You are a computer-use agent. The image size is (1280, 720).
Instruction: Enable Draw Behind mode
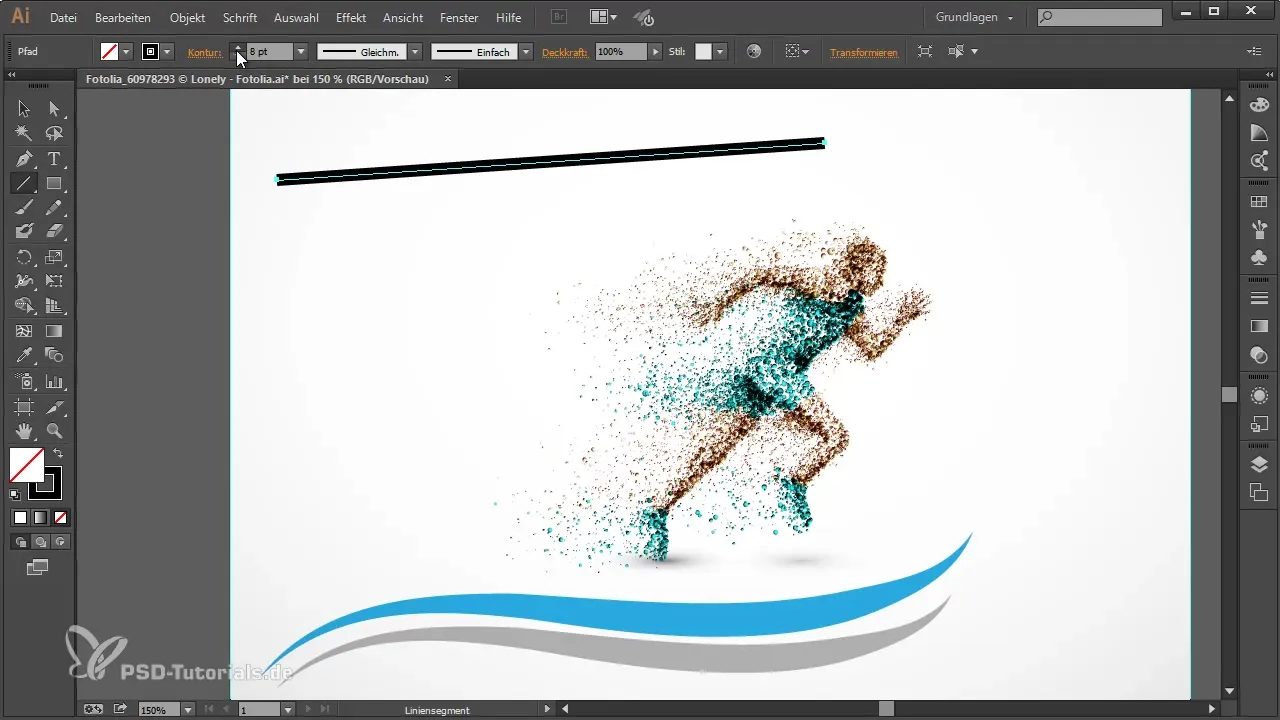click(40, 542)
